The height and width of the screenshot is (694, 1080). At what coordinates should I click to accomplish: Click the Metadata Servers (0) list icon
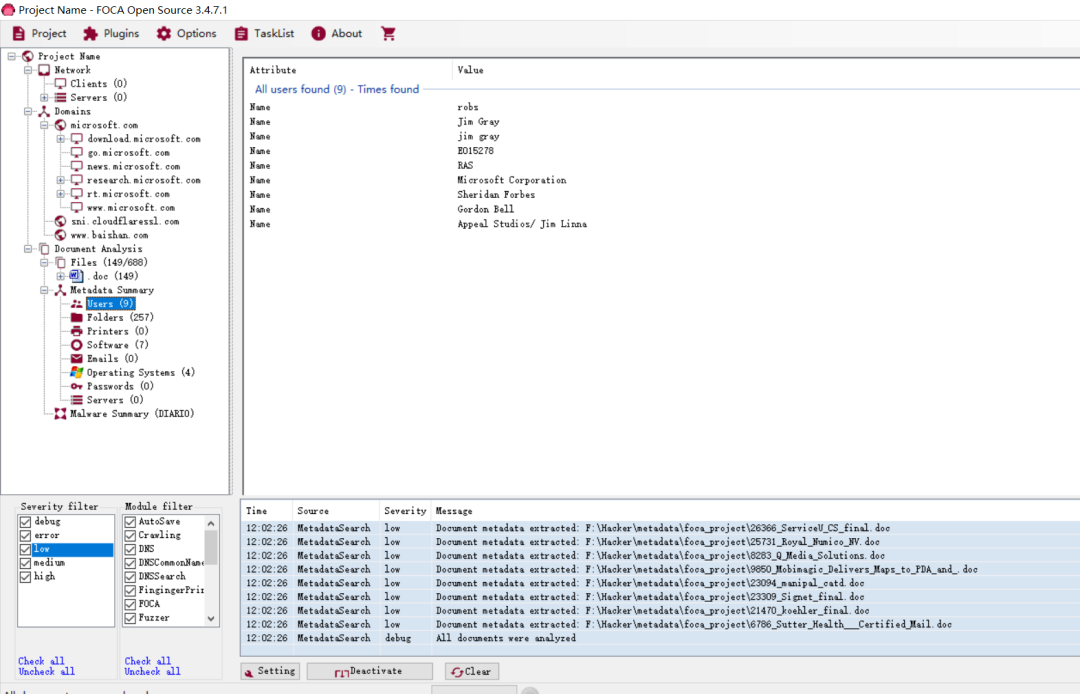tap(76, 400)
